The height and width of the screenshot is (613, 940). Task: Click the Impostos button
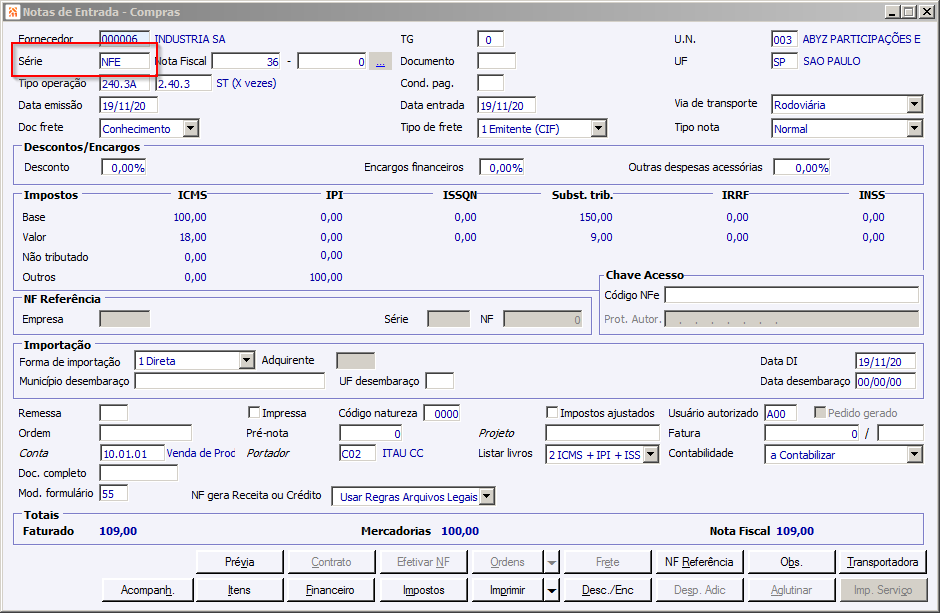point(424,590)
